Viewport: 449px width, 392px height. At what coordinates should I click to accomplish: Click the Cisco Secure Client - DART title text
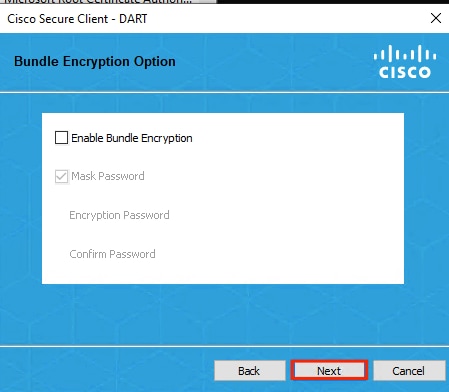(77, 19)
